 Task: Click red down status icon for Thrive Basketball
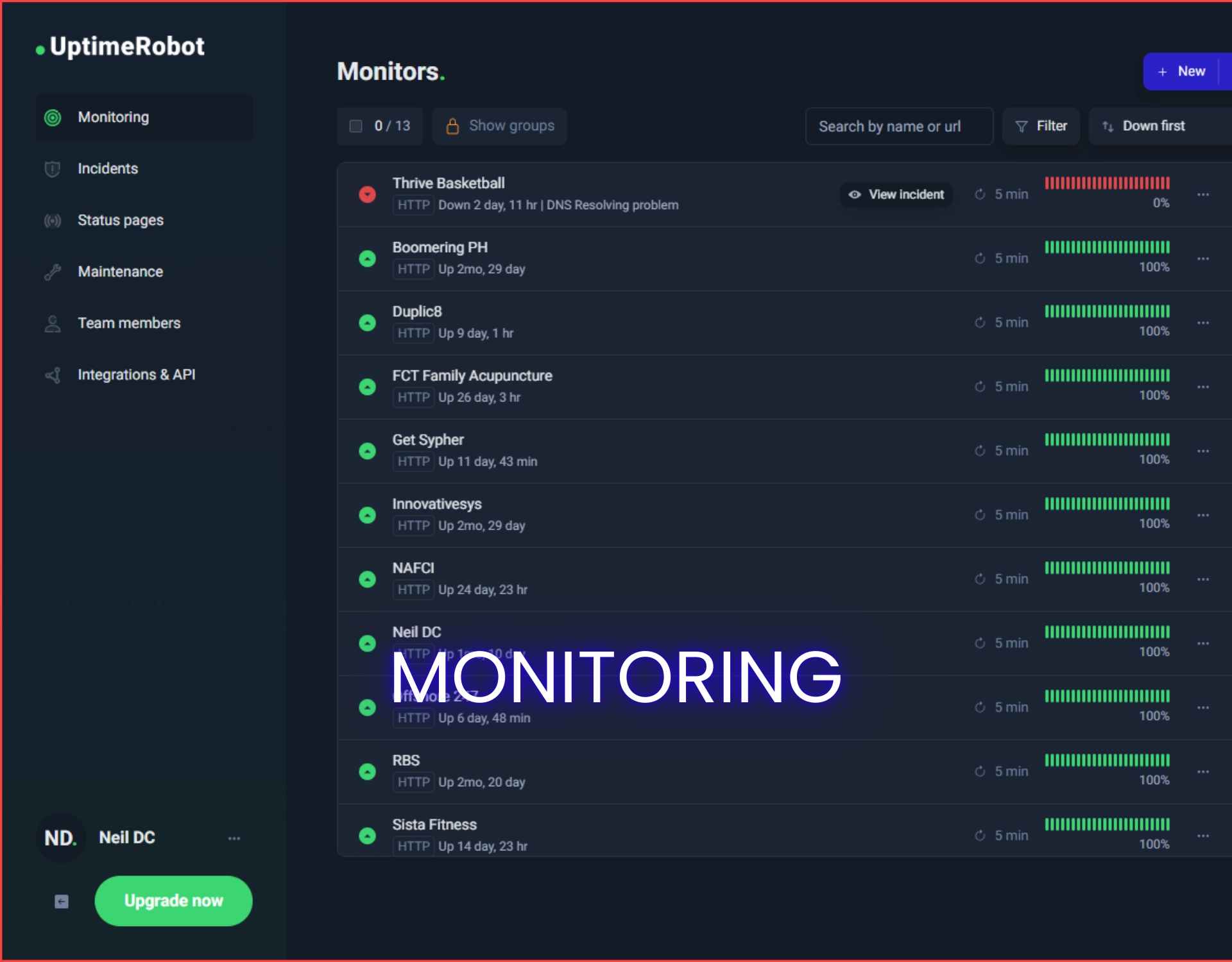click(x=367, y=194)
